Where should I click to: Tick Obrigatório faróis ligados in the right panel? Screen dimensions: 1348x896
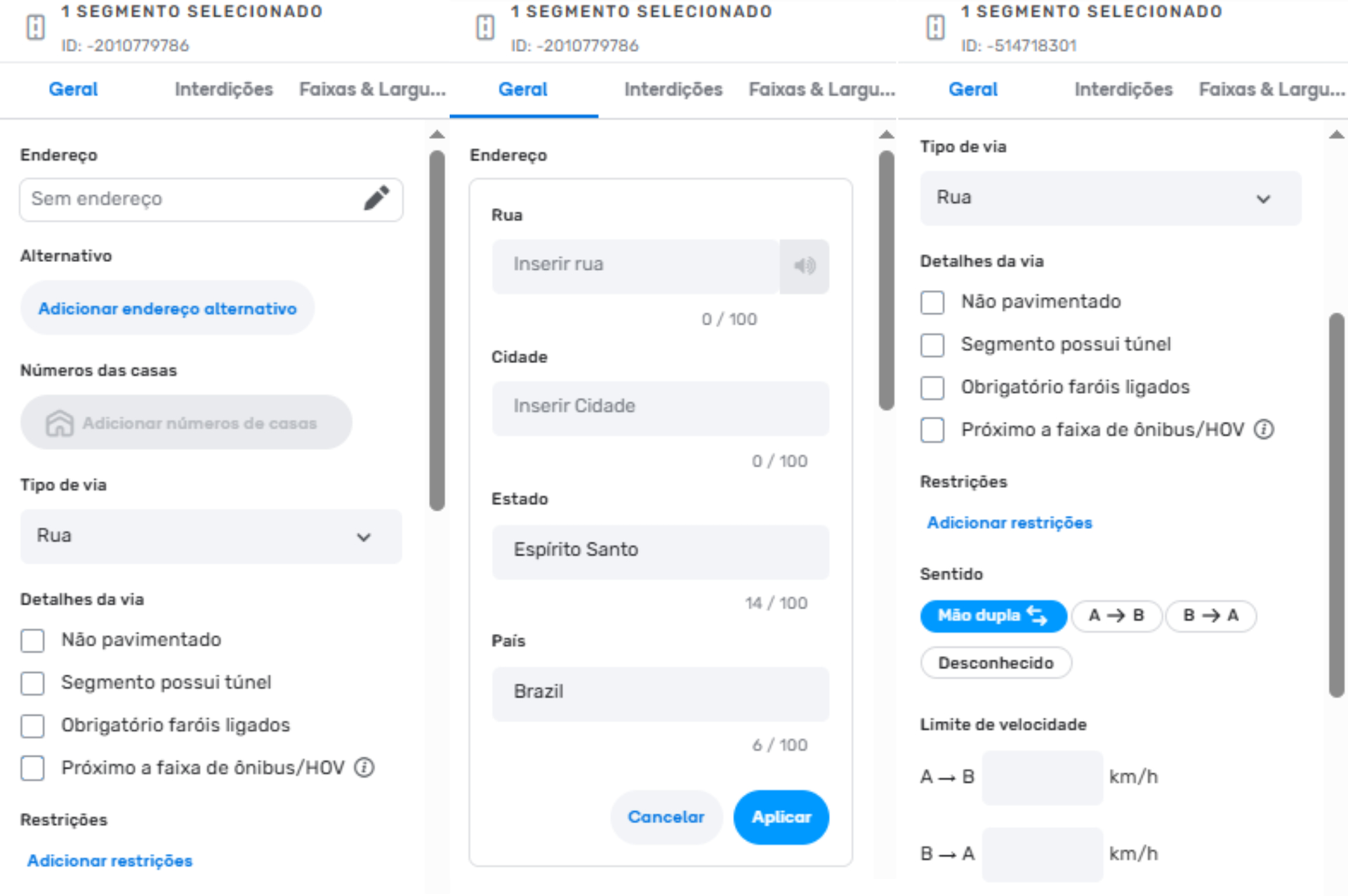pos(932,388)
